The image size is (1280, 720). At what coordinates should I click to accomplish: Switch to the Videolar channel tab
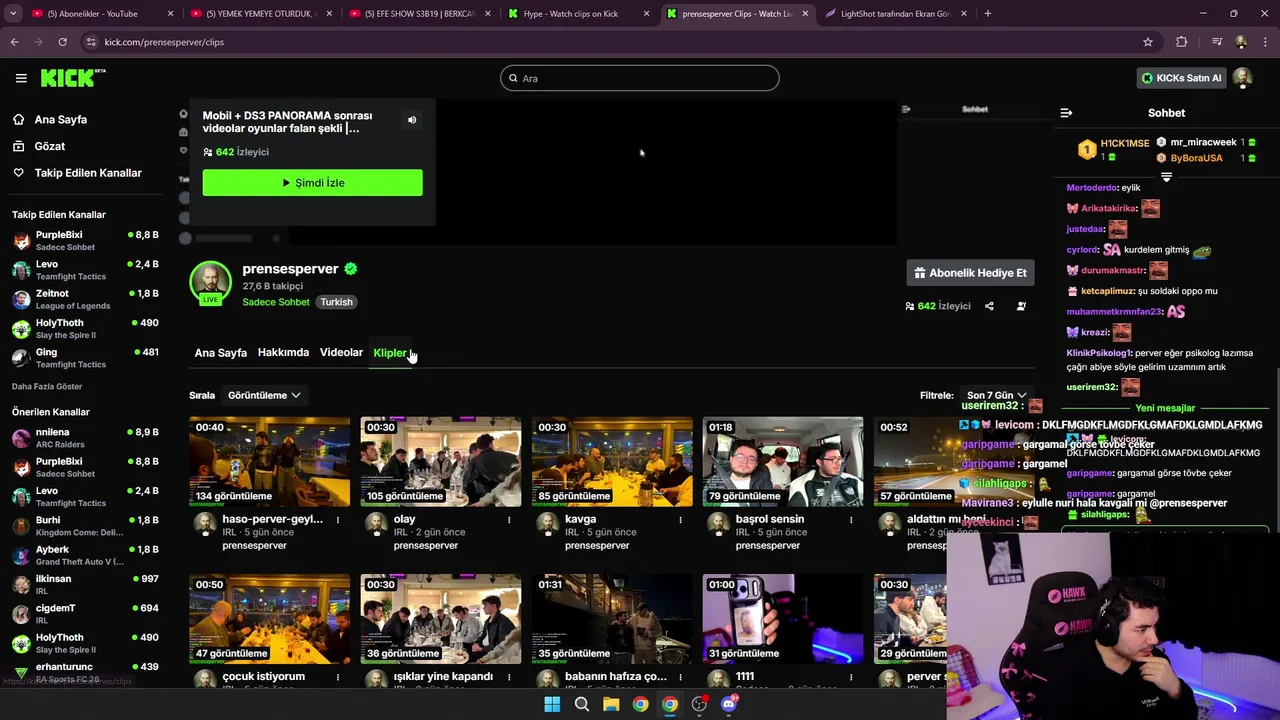click(341, 353)
